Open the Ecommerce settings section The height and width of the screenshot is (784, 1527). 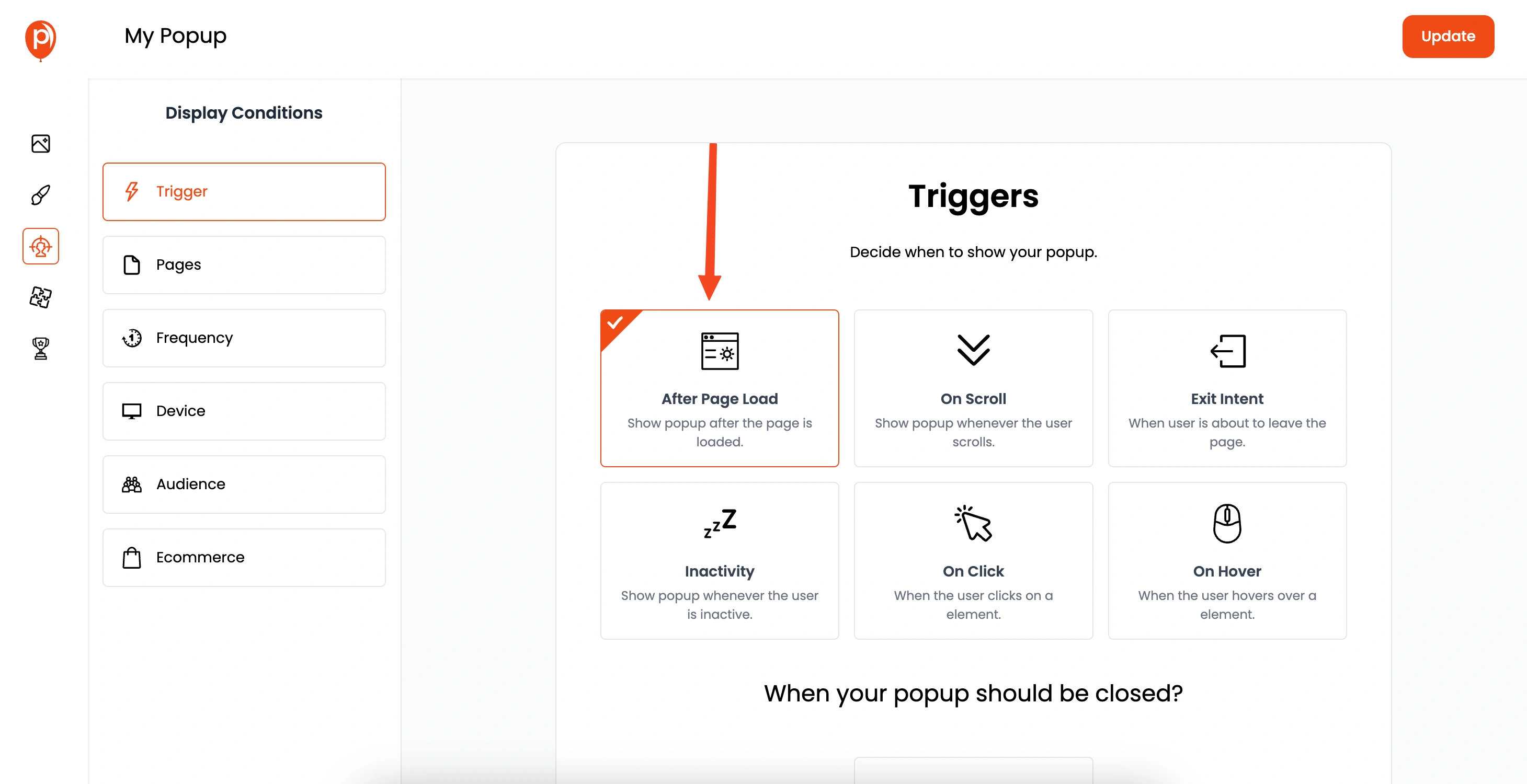[x=244, y=557]
